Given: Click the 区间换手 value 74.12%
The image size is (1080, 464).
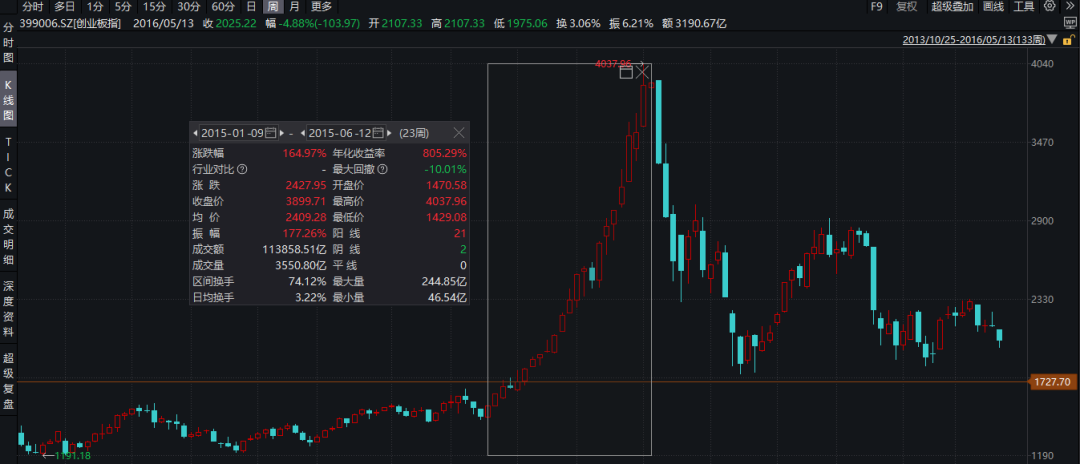Looking at the screenshot, I should (307, 282).
